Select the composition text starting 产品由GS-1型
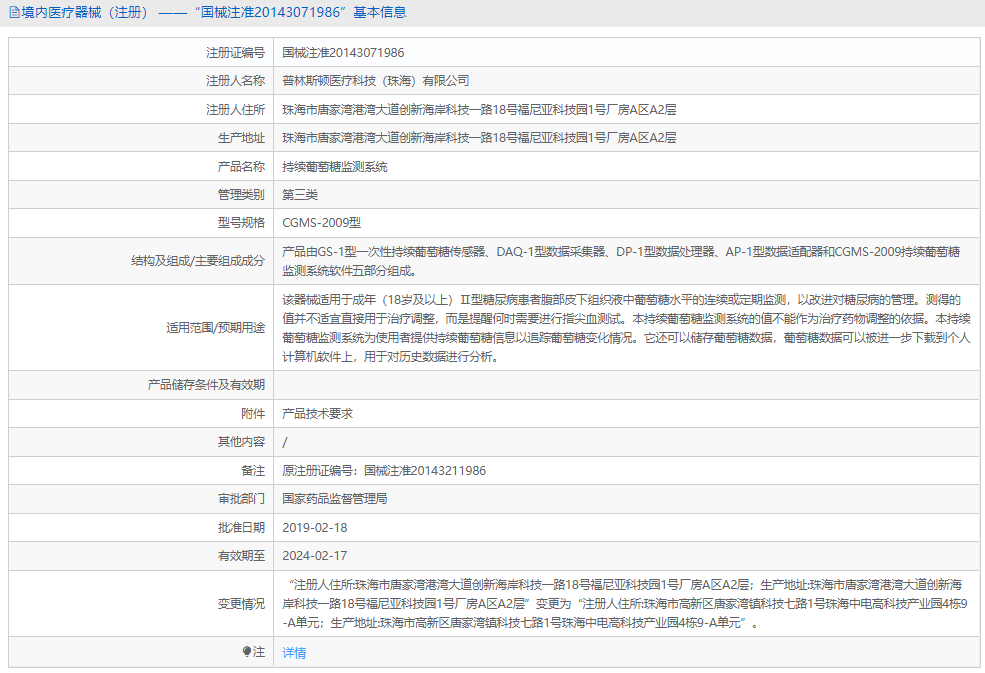The width and height of the screenshot is (985, 673). pyautogui.click(x=621, y=261)
